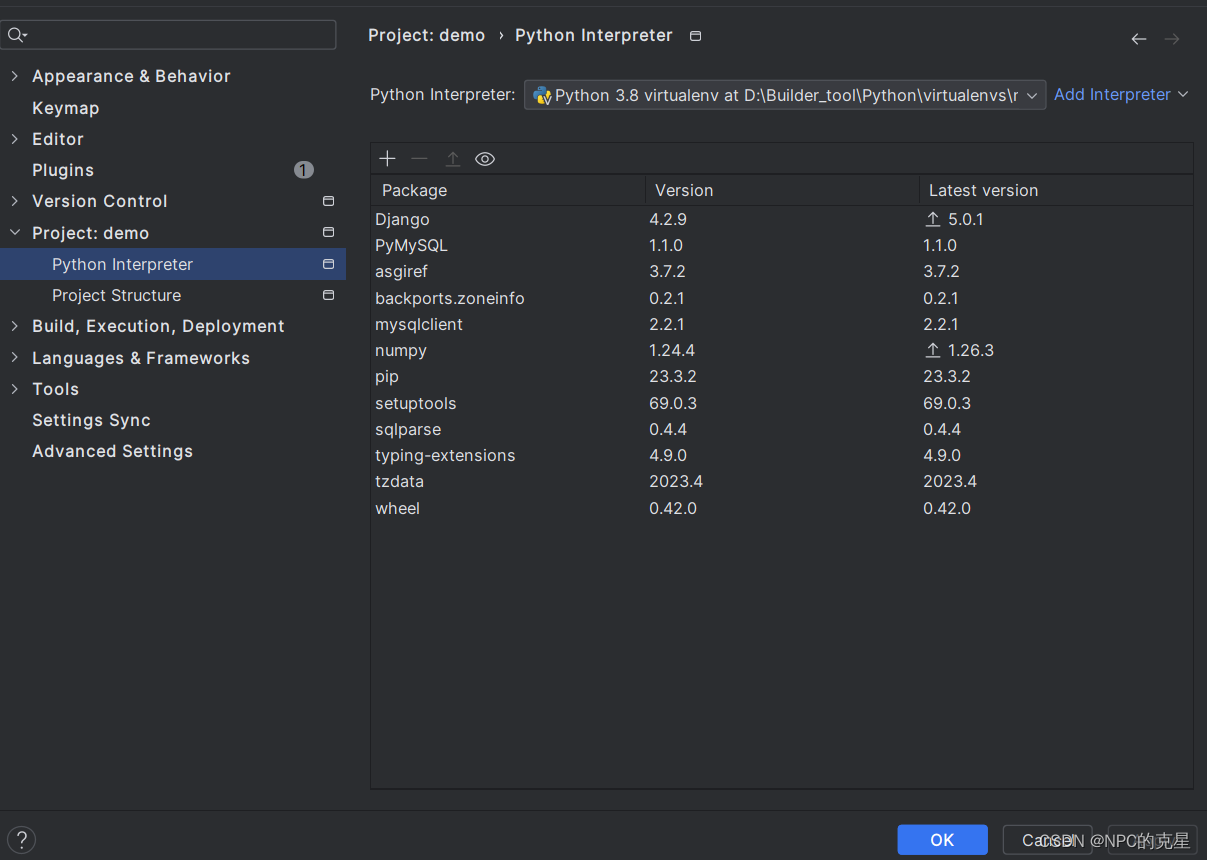This screenshot has height=860, width=1207.
Task: Select Python Interpreter tree item
Action: point(173,264)
